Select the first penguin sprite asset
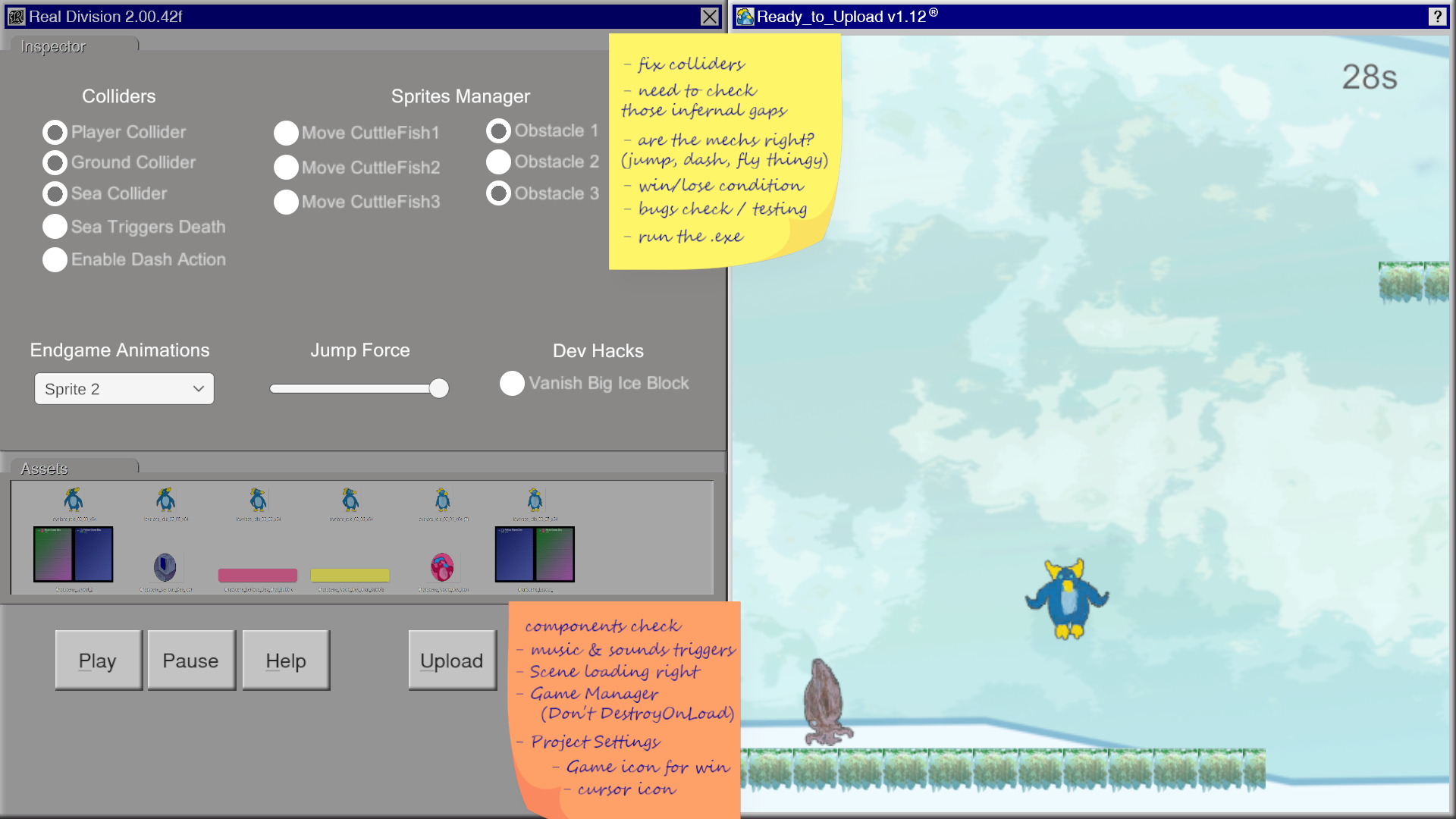Screen dimensions: 1456x819 [x=74, y=500]
